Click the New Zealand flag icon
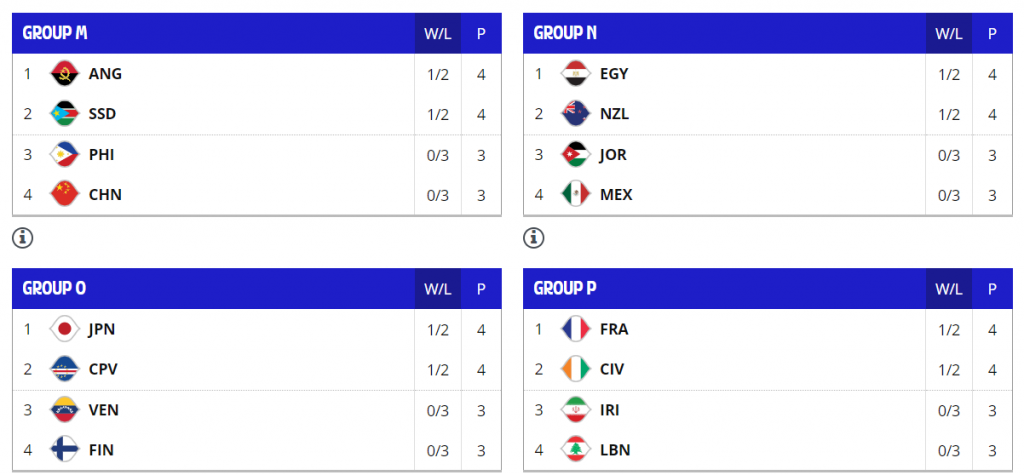Image resolution: width=1024 pixels, height=475 pixels. (576, 114)
